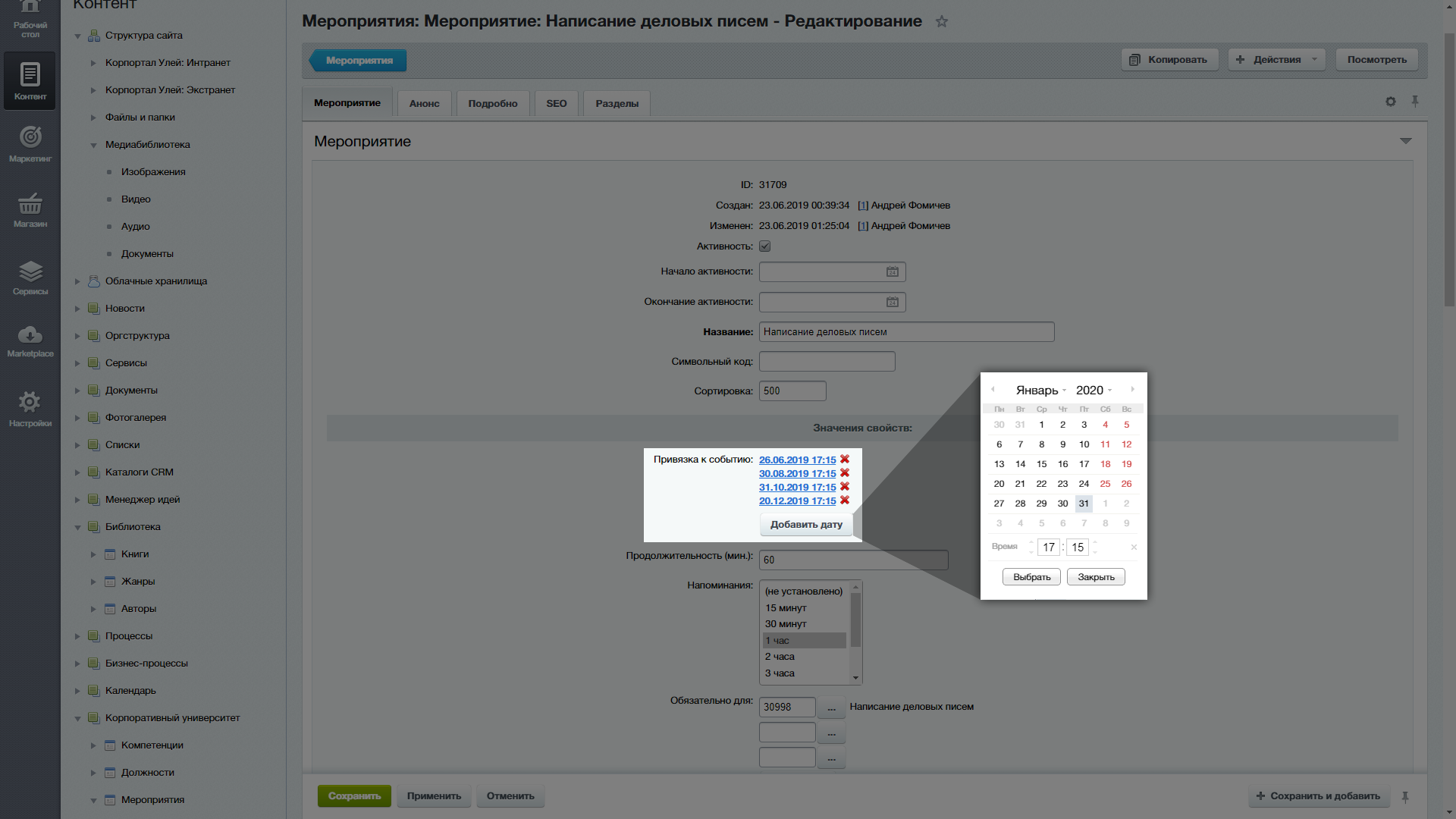Image resolution: width=1456 pixels, height=819 pixels.
Task: Add page to favorites with star icon
Action: coord(941,21)
